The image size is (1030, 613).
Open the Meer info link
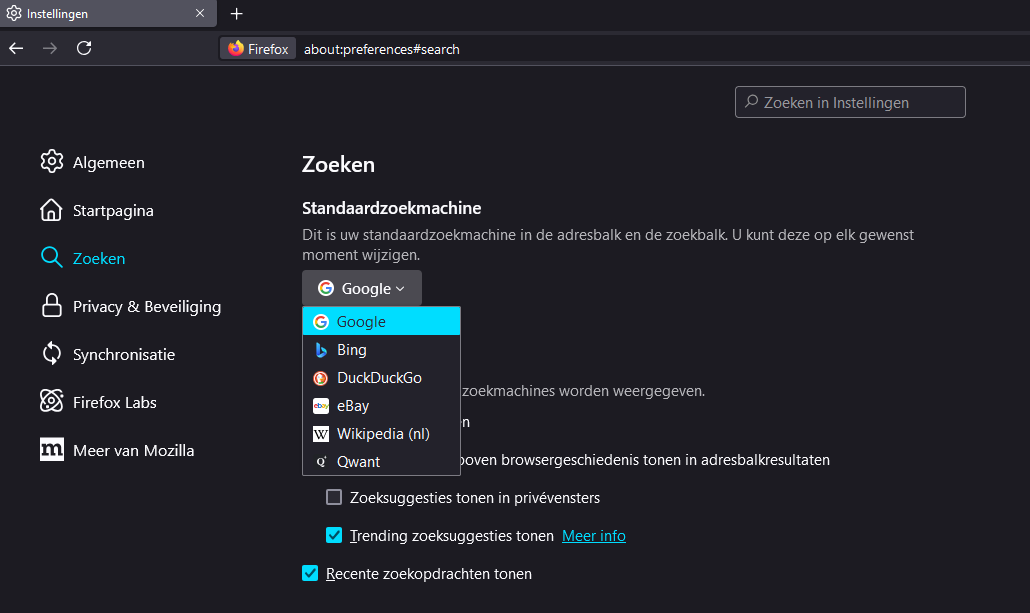pyautogui.click(x=594, y=536)
